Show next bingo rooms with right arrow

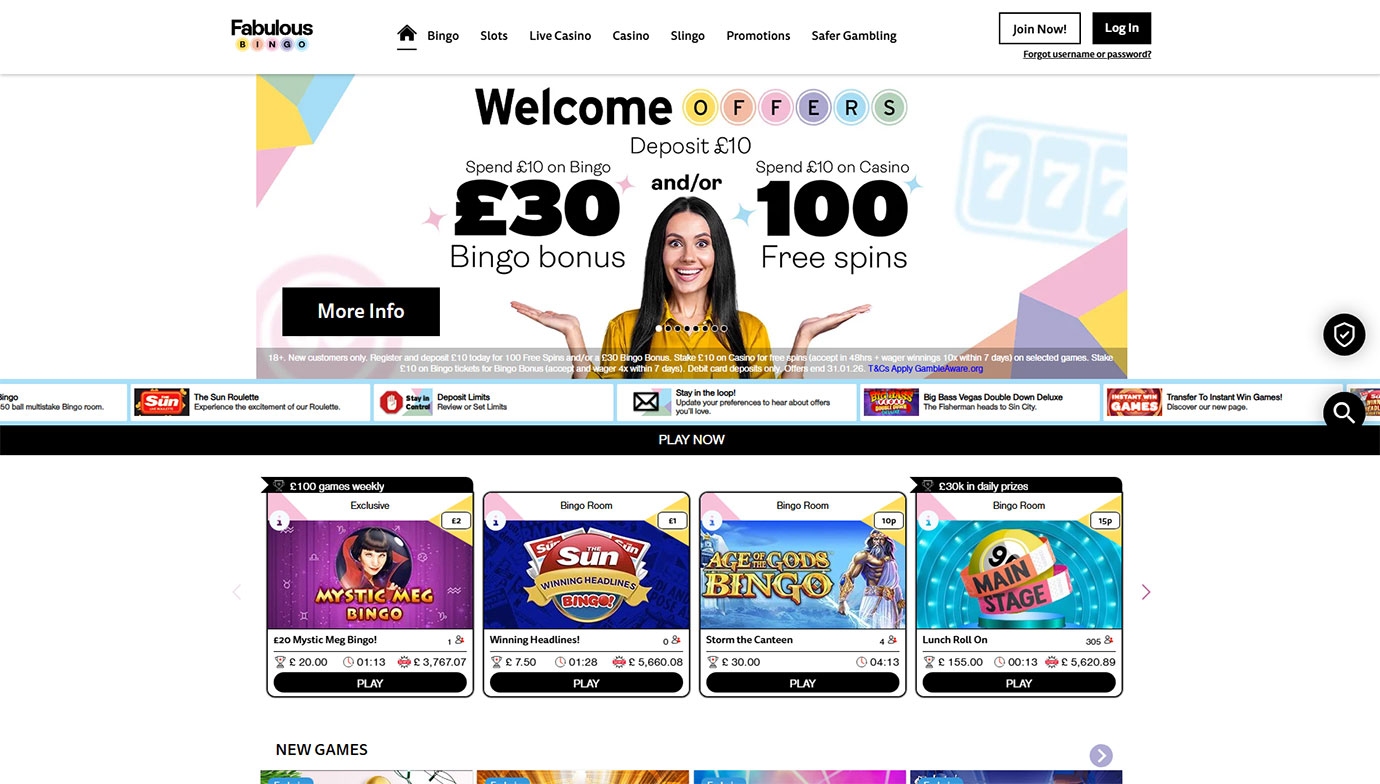click(x=1146, y=592)
